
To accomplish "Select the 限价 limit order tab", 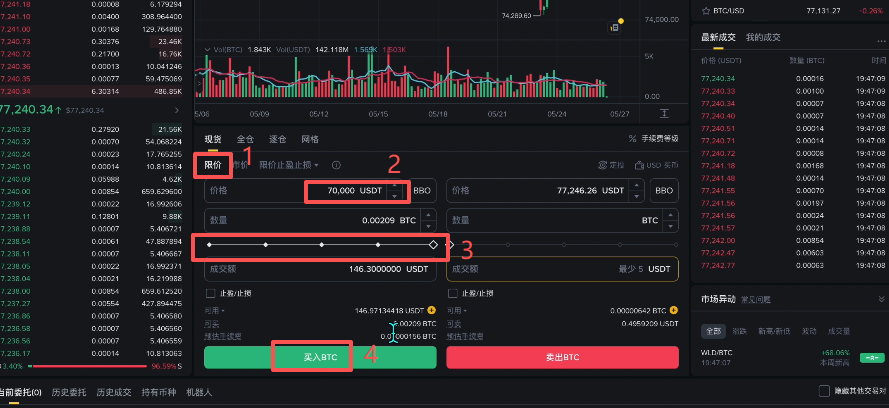I will click(213, 165).
